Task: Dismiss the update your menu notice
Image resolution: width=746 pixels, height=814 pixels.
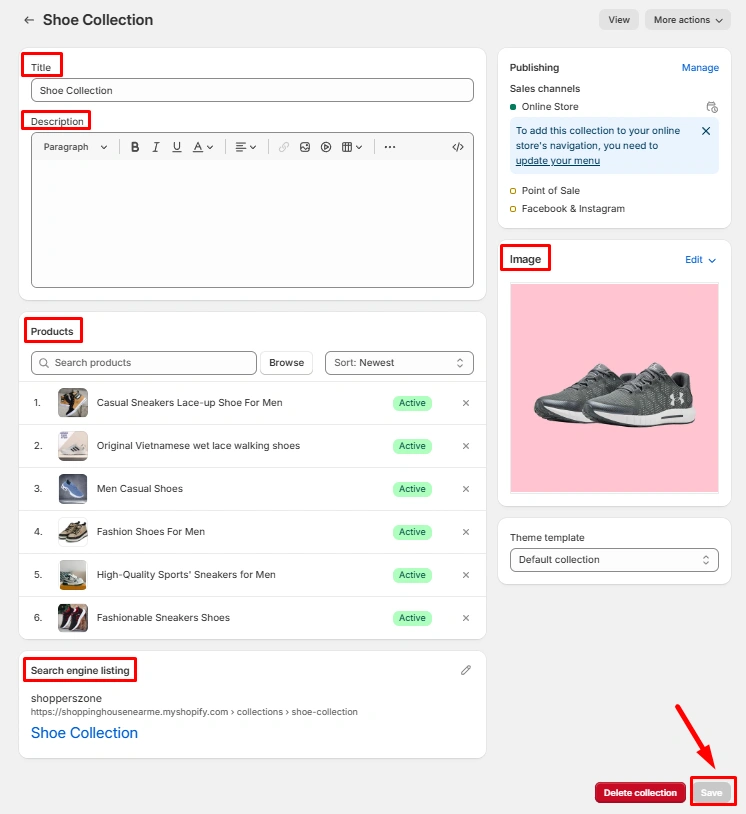Action: pos(706,131)
